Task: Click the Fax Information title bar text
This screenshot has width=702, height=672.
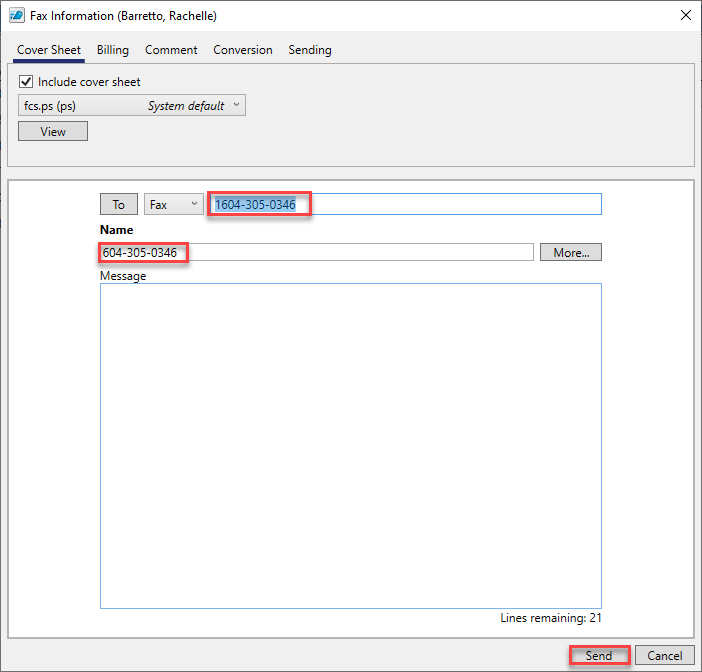Action: click(x=124, y=16)
